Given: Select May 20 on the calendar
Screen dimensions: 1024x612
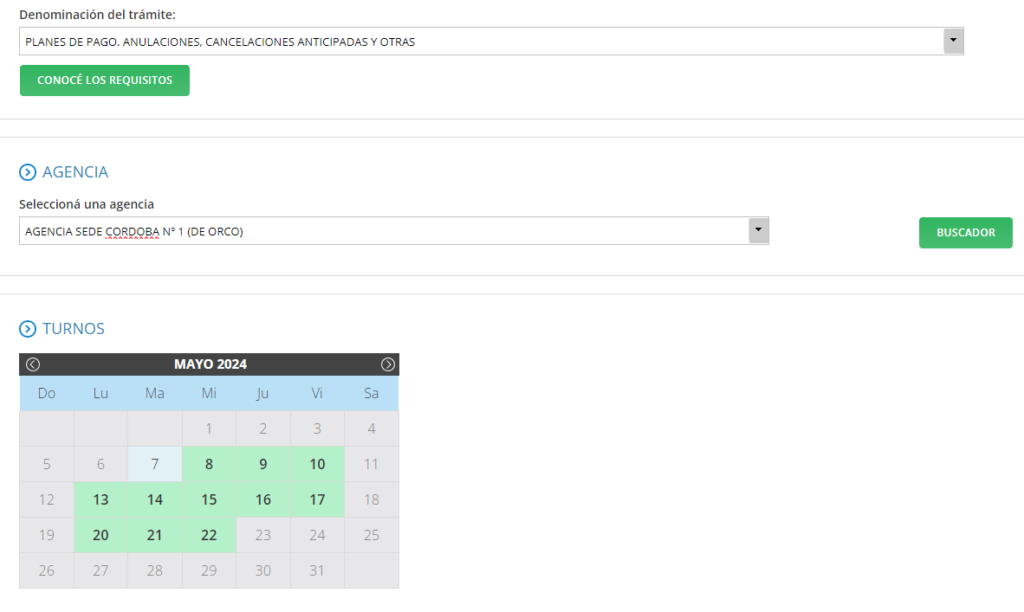Looking at the screenshot, I should coord(101,535).
